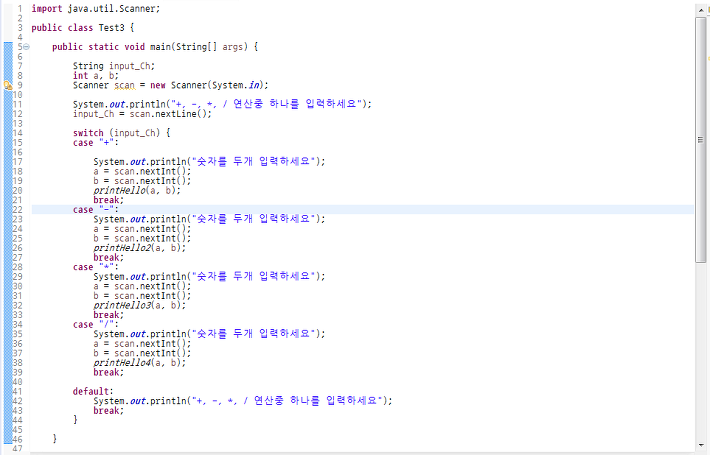Click the printHello(a, b) call
The image size is (710, 455).
137,190
